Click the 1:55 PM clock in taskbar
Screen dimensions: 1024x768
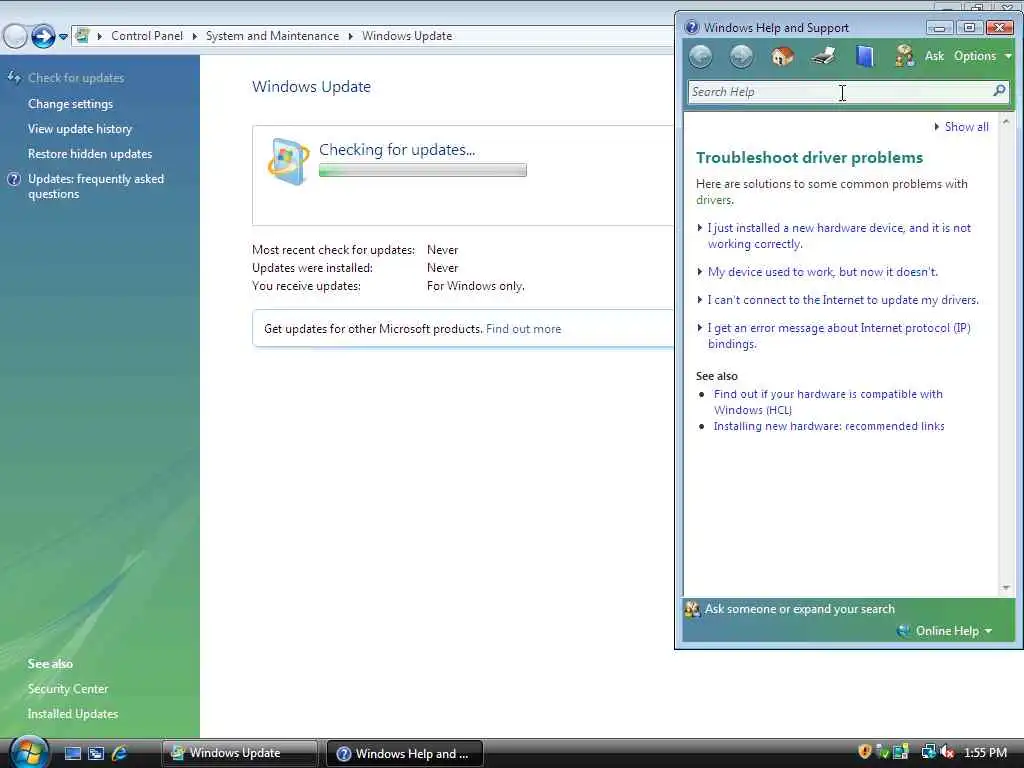985,753
